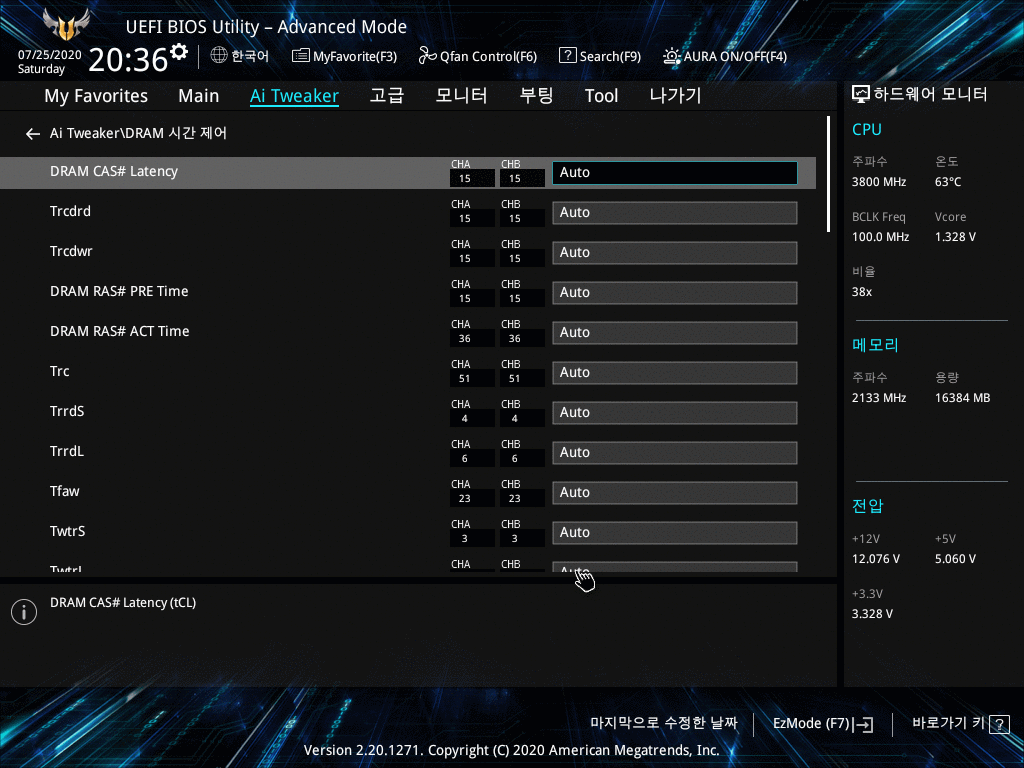The height and width of the screenshot is (768, 1024).
Task: Click the 3.328 V reading
Action: pos(872,614)
